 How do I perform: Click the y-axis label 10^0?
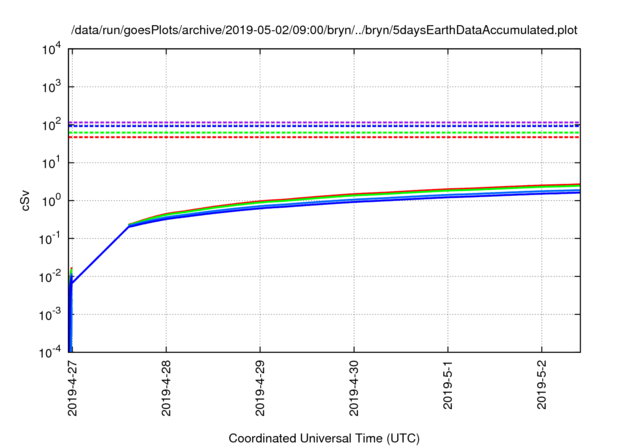[x=51, y=201]
